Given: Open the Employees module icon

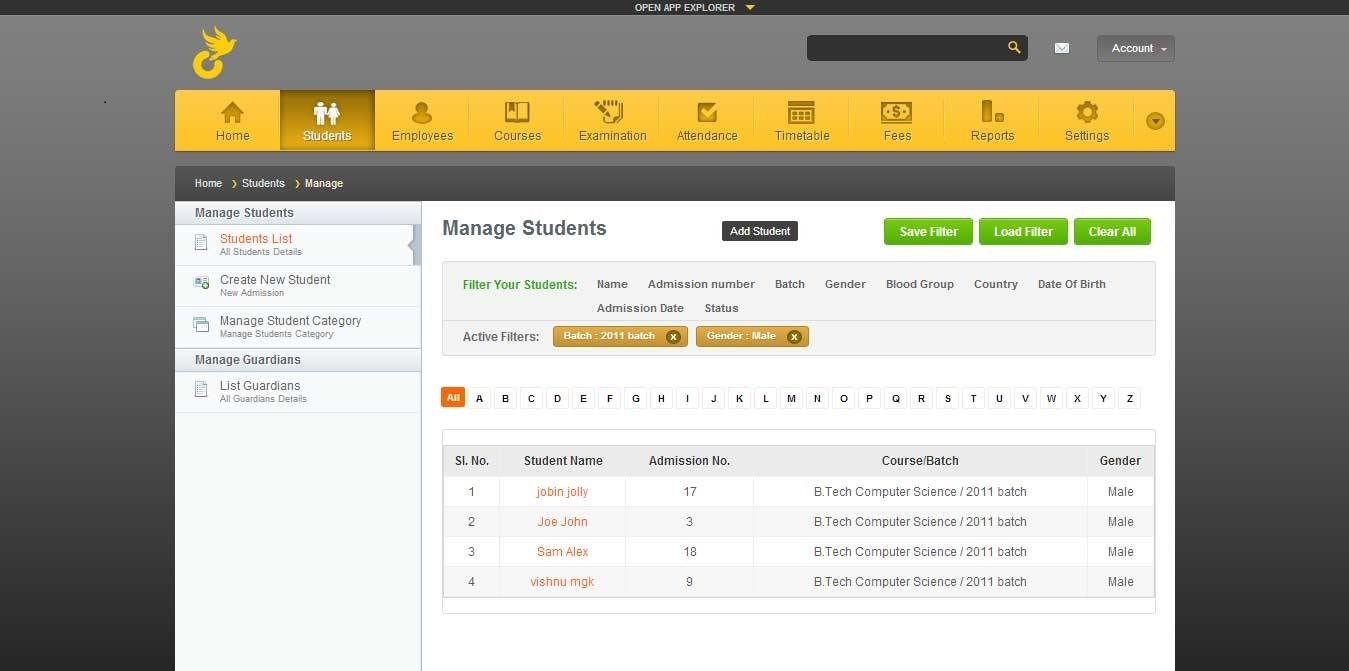Looking at the screenshot, I should (x=422, y=112).
